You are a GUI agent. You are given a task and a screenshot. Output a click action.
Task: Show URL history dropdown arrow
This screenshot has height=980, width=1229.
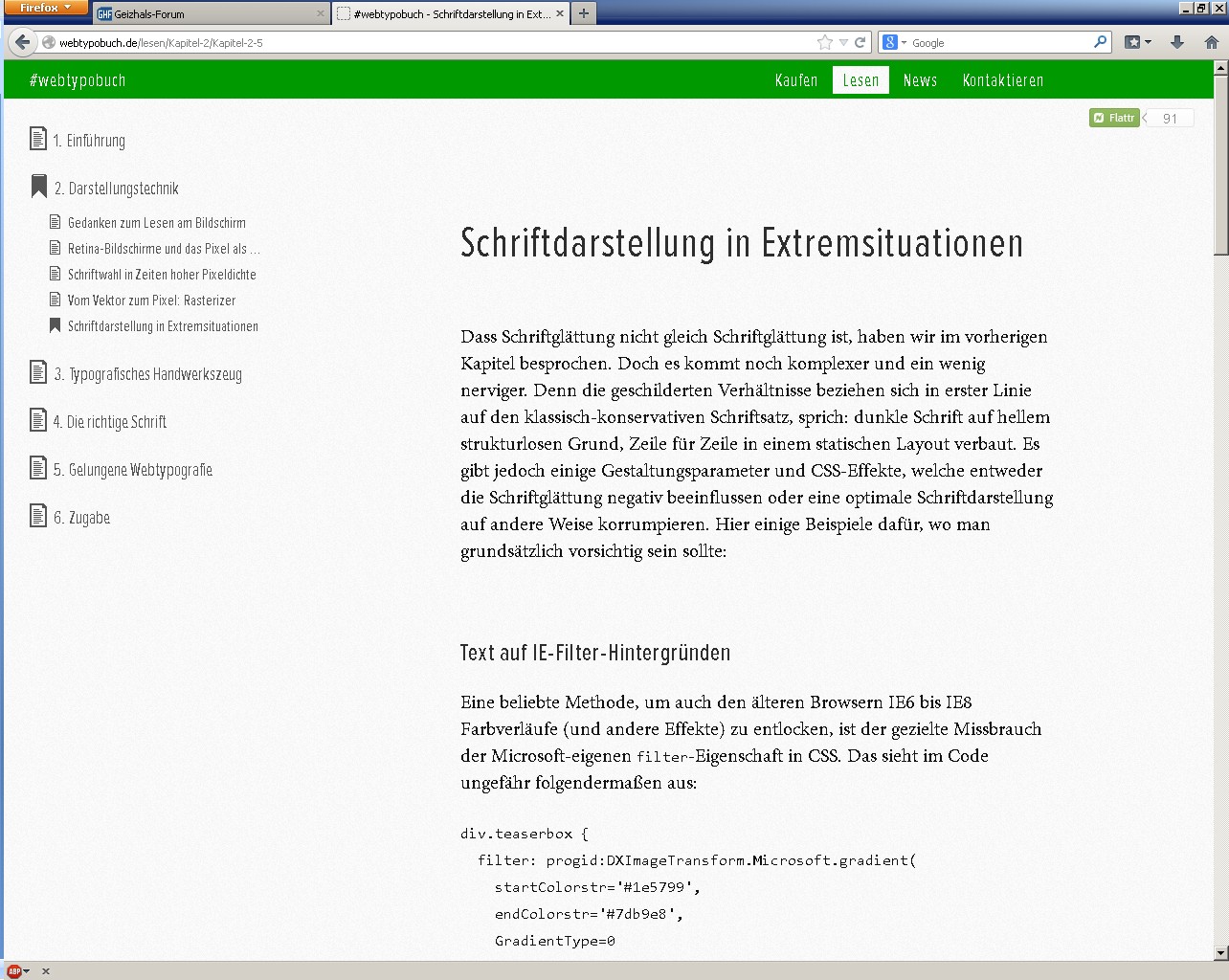[x=843, y=42]
